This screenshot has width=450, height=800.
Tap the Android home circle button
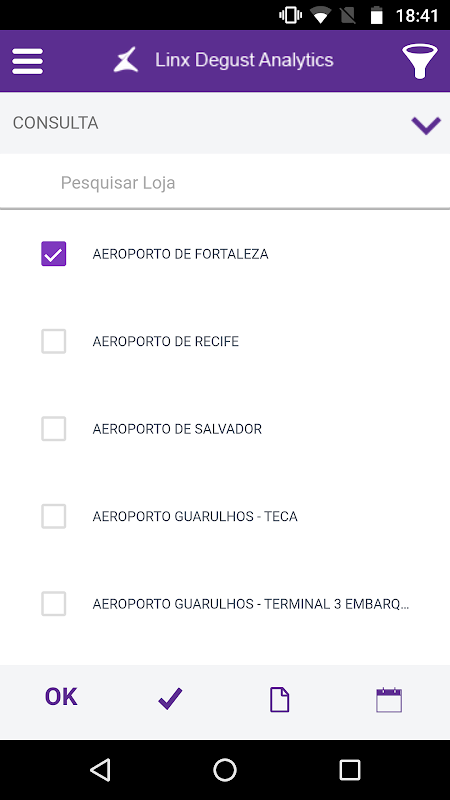(225, 769)
